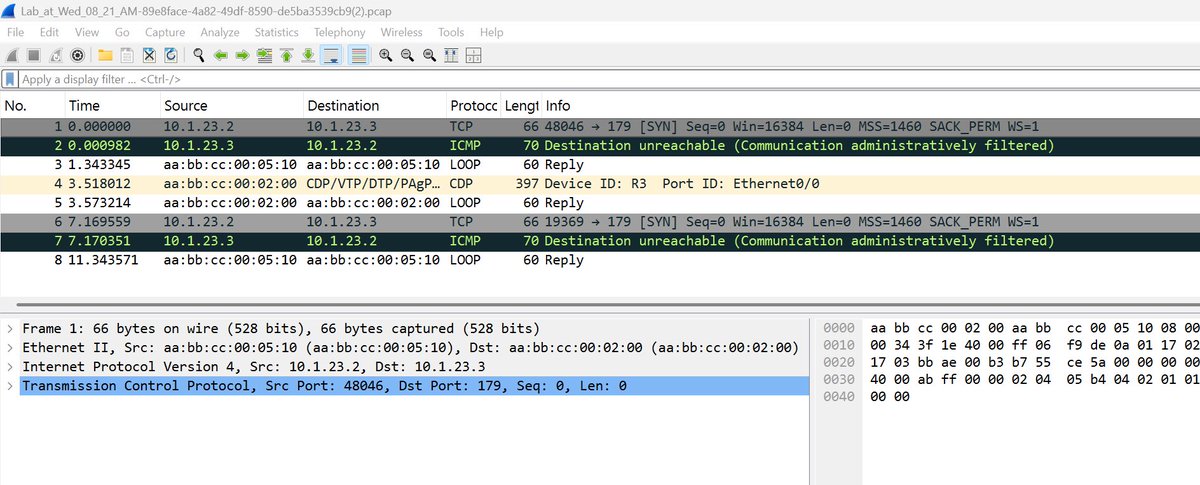The width and height of the screenshot is (1200, 485).
Task: Click hex dump row offset 0020
Action: (1010, 363)
